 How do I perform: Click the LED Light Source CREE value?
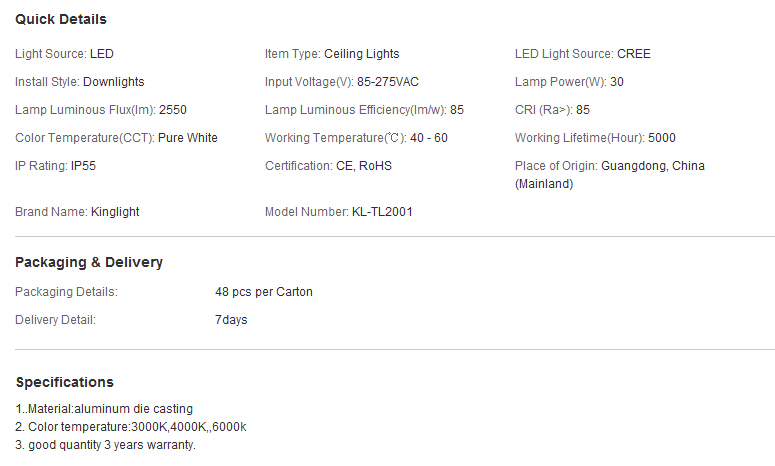634,54
